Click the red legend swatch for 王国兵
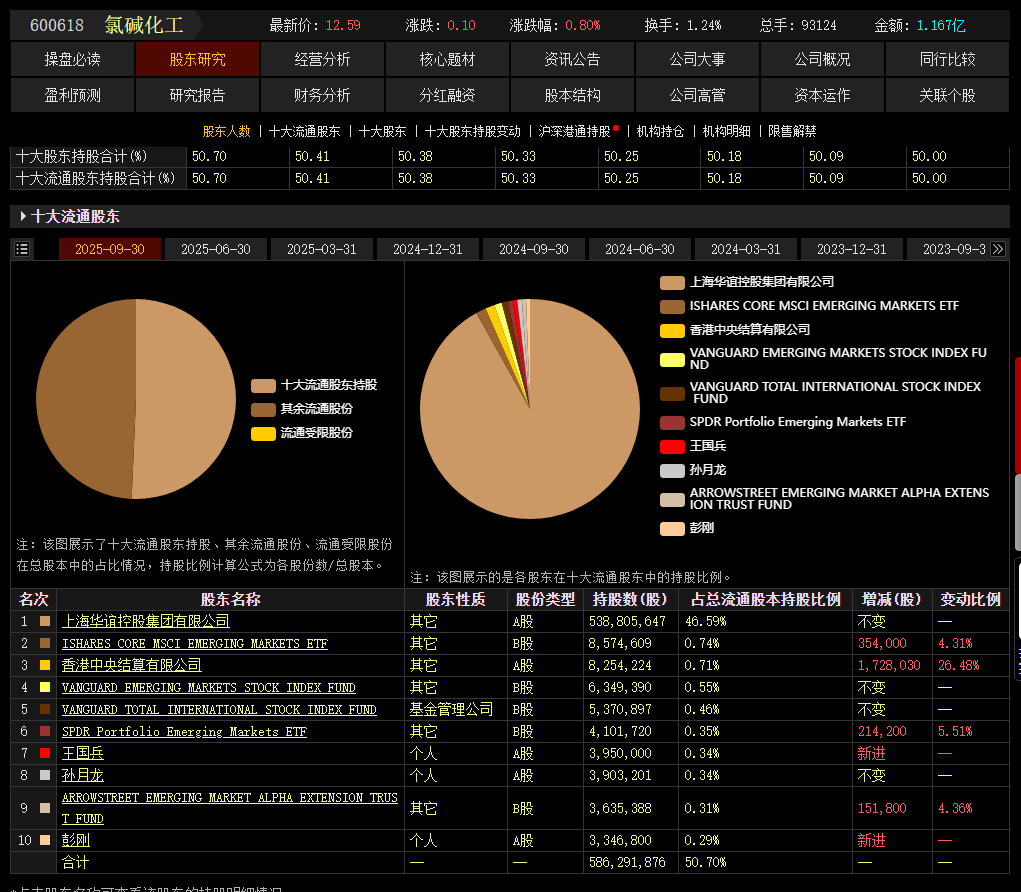 click(672, 446)
